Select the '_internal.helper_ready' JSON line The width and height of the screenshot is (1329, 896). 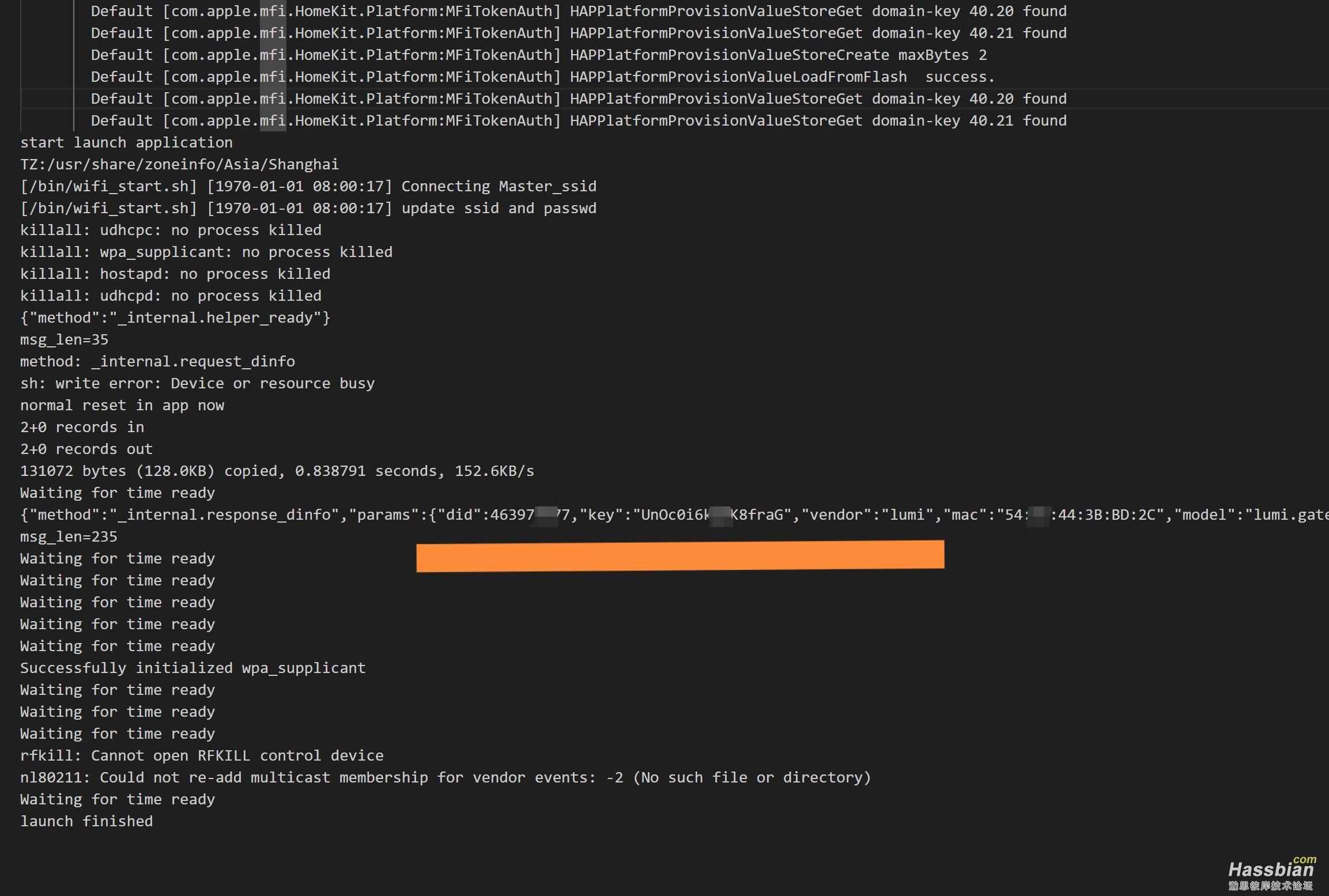click(x=175, y=317)
